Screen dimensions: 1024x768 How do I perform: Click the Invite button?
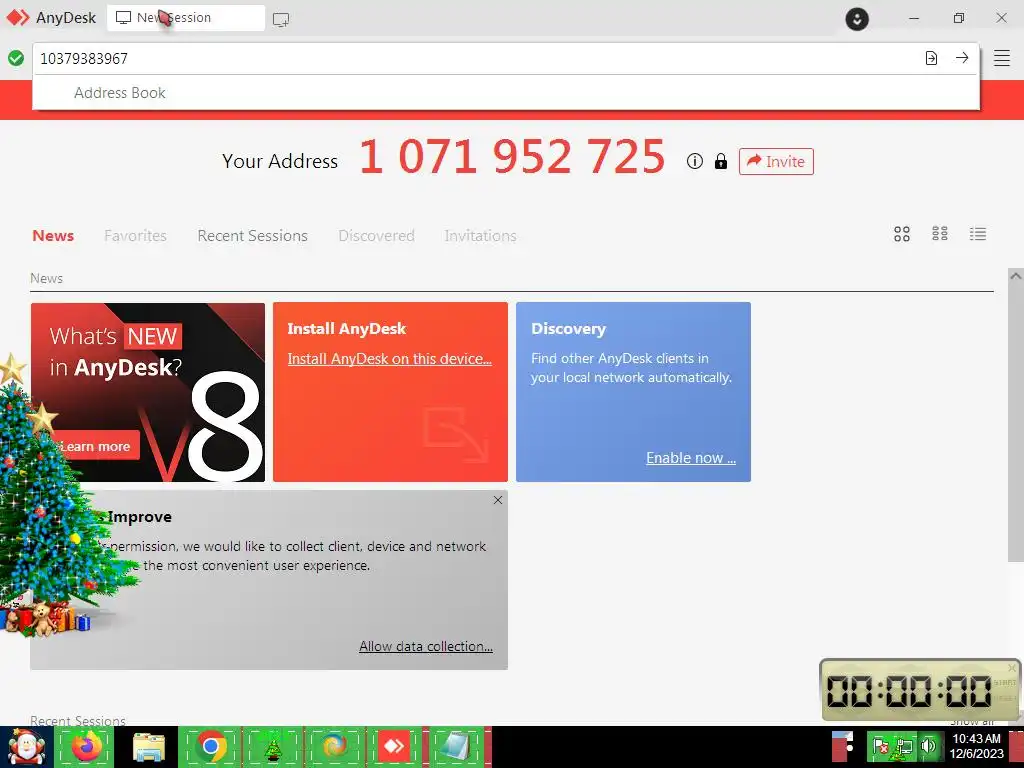pyautogui.click(x=776, y=161)
